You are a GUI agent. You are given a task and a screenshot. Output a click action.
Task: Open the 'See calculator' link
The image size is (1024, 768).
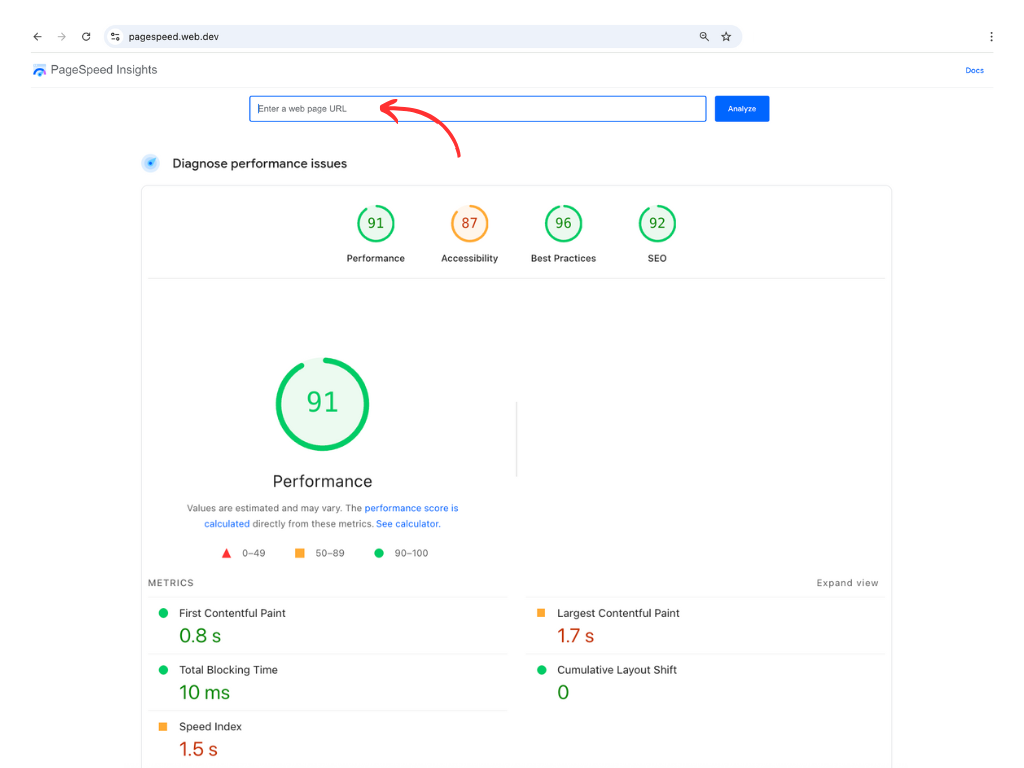[x=408, y=524]
